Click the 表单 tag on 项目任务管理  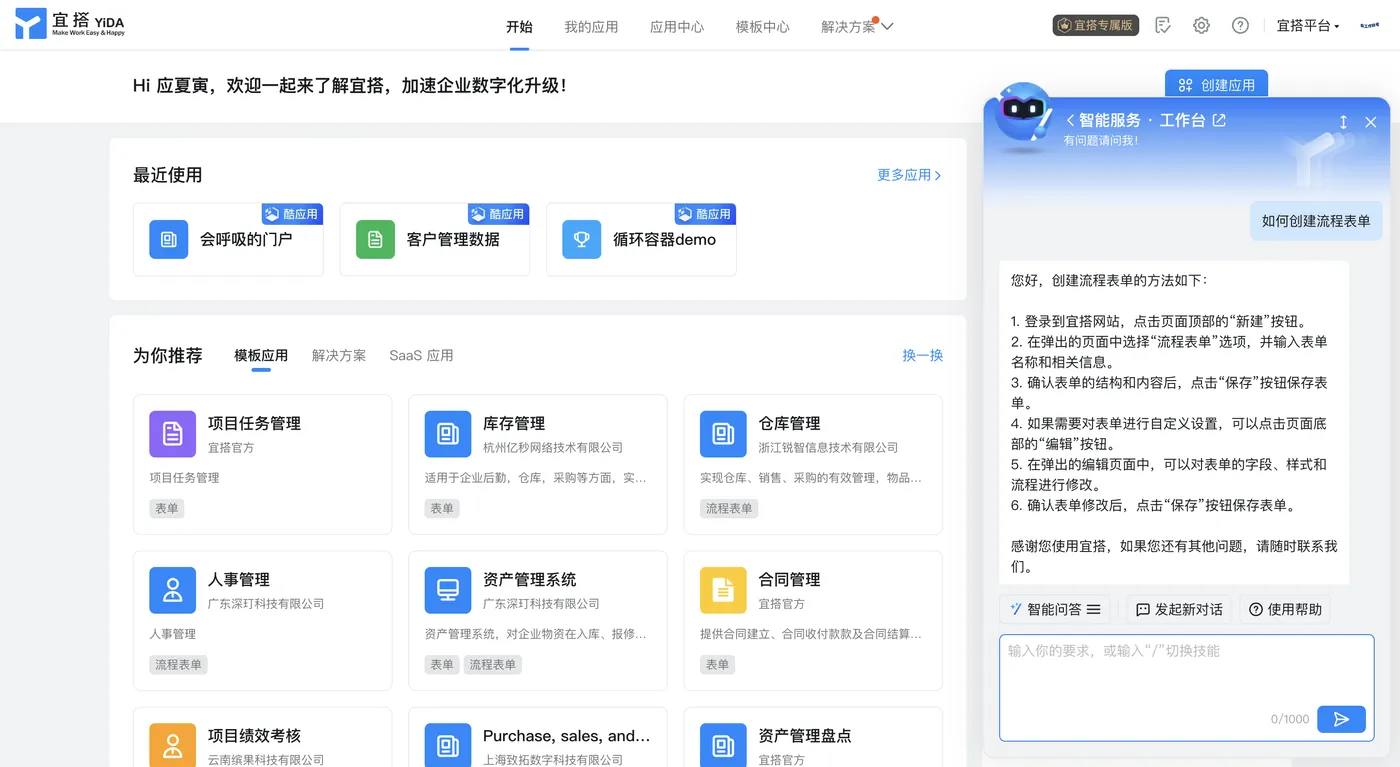tap(166, 508)
